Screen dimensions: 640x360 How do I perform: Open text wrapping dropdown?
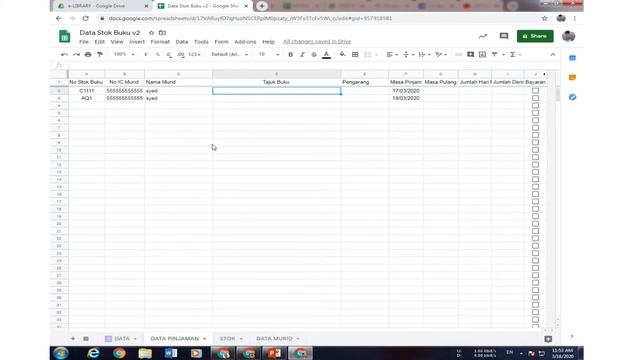pos(424,54)
